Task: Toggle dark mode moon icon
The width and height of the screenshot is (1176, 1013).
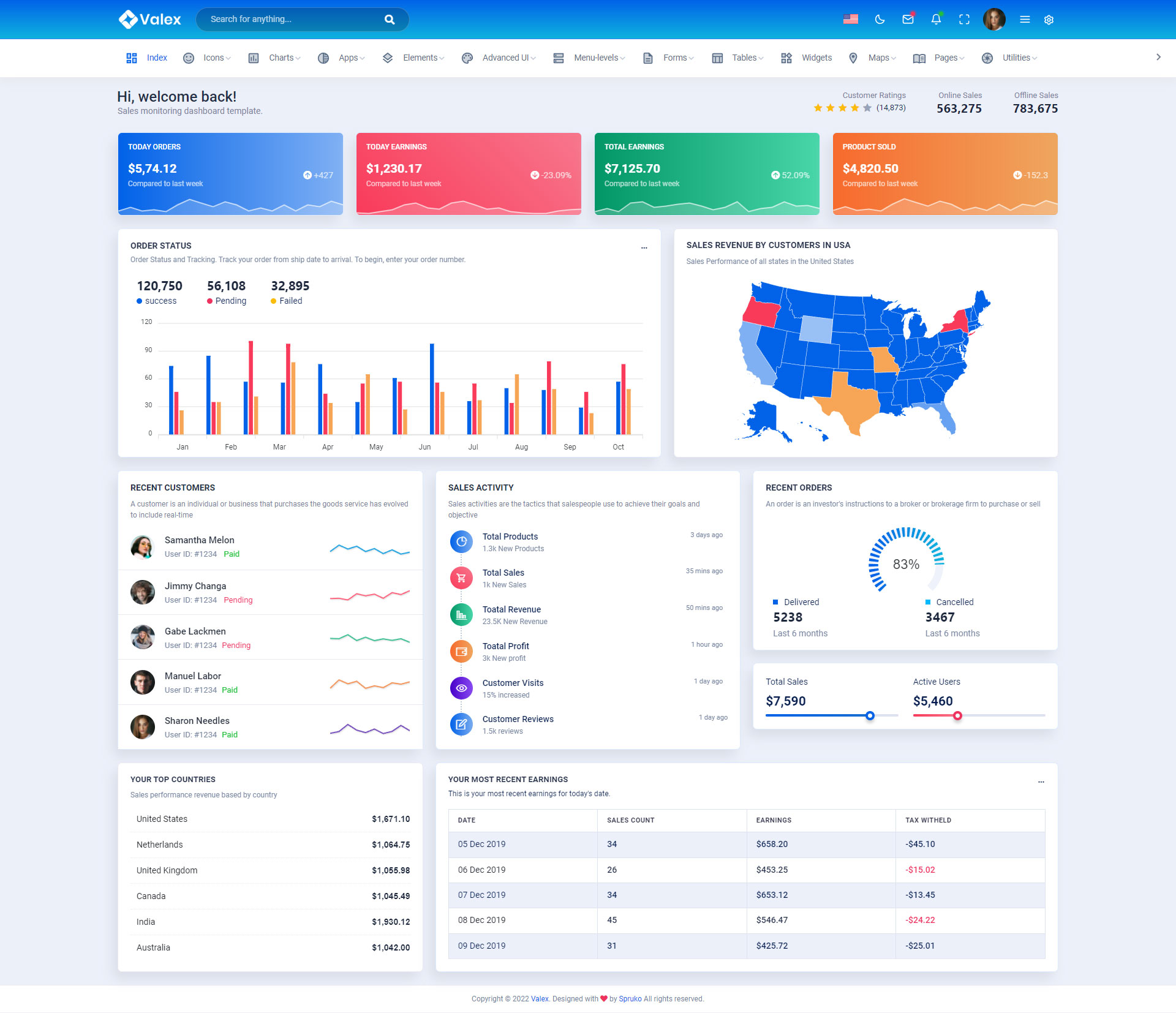Action: pos(880,20)
